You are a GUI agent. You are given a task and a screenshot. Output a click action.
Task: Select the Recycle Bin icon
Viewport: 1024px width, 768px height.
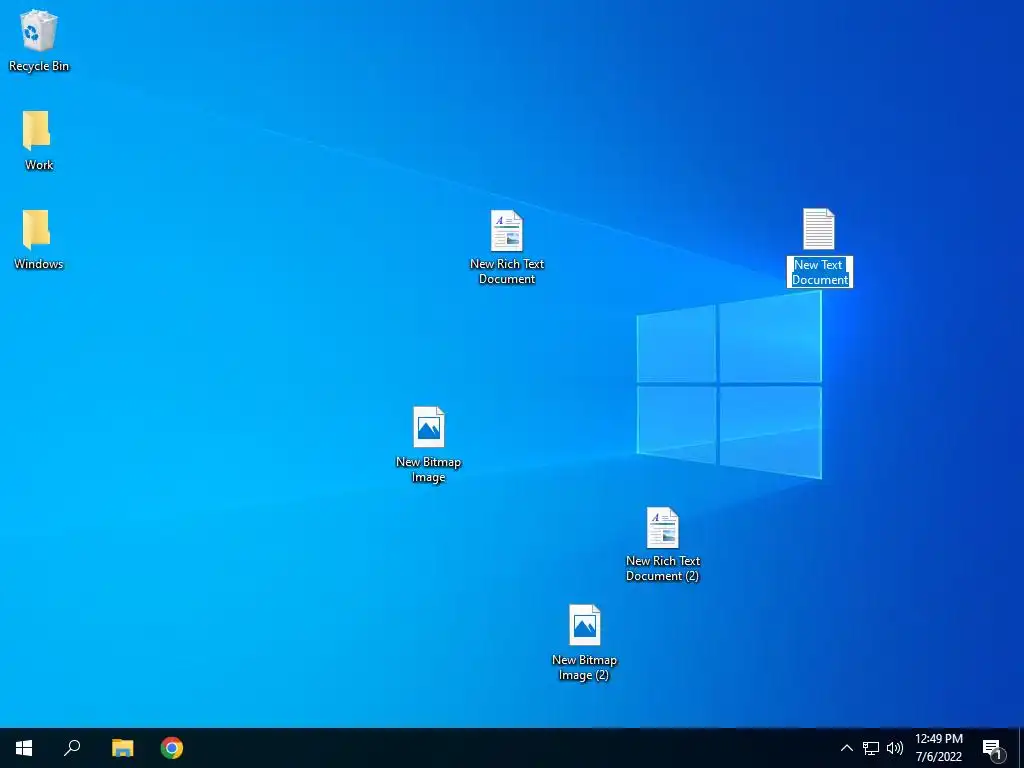pos(39,31)
